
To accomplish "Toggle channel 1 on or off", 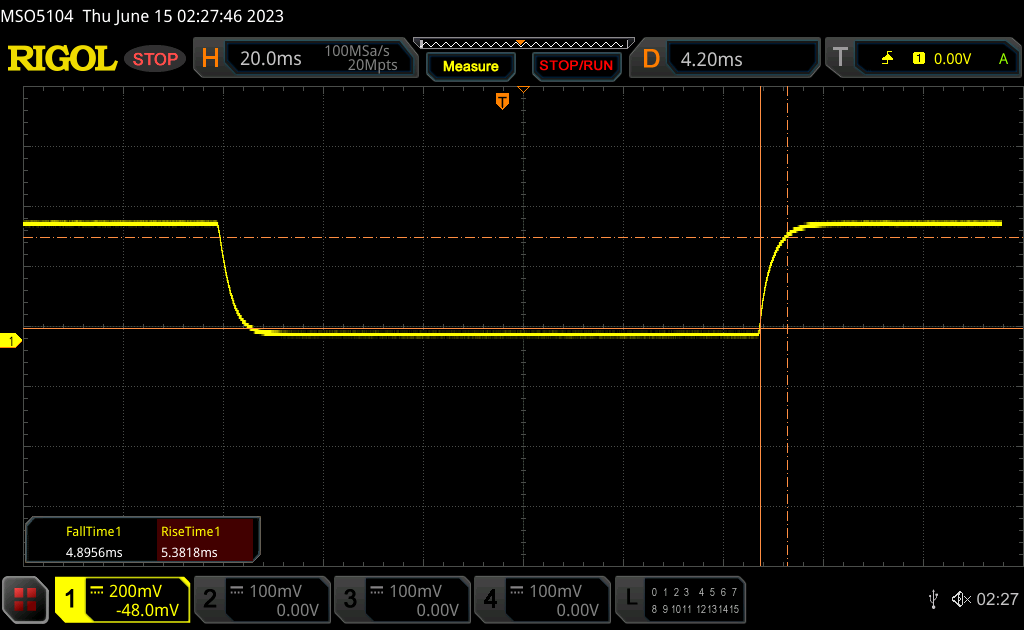I will tap(70, 599).
